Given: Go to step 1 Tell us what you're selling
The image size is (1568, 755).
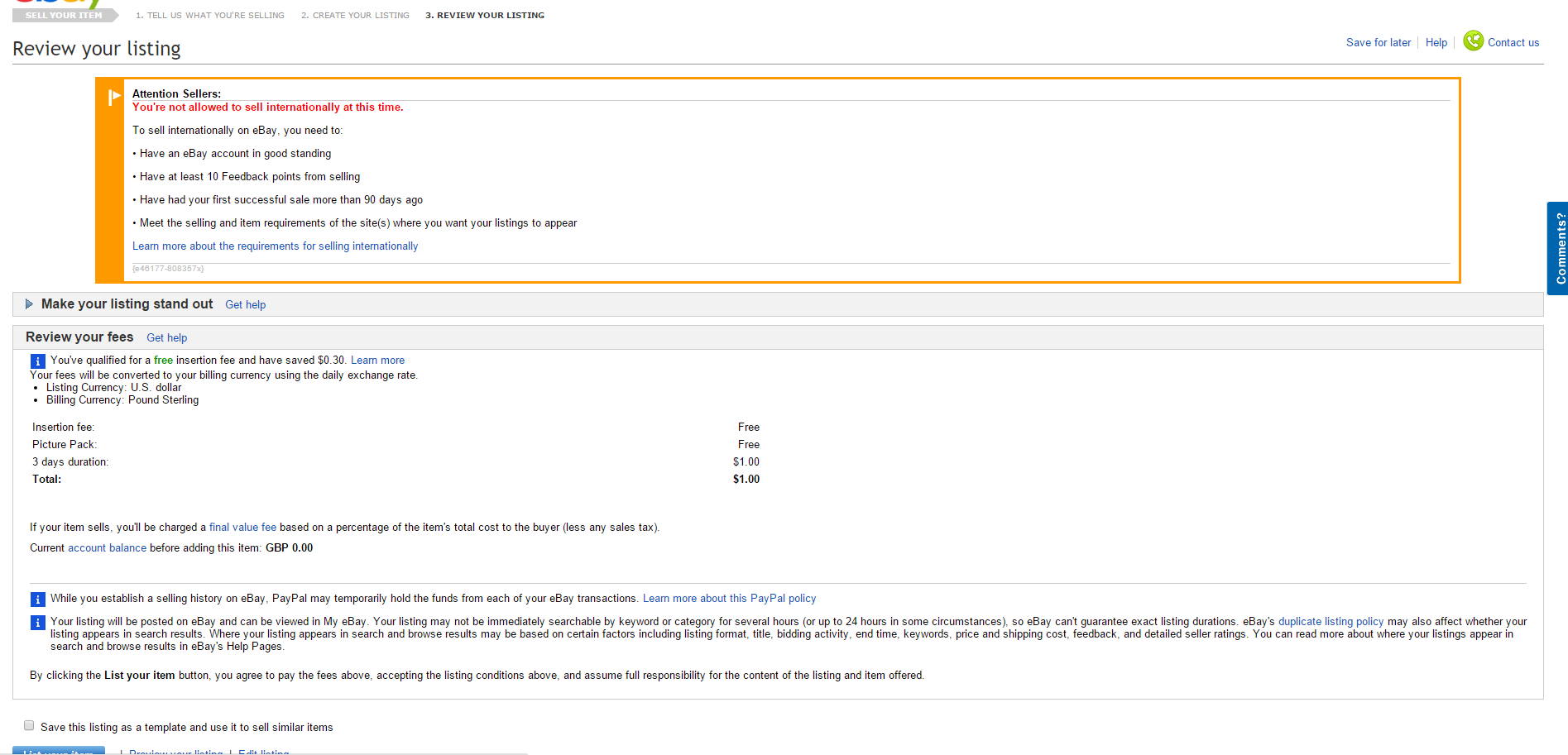Looking at the screenshot, I should (x=210, y=16).
